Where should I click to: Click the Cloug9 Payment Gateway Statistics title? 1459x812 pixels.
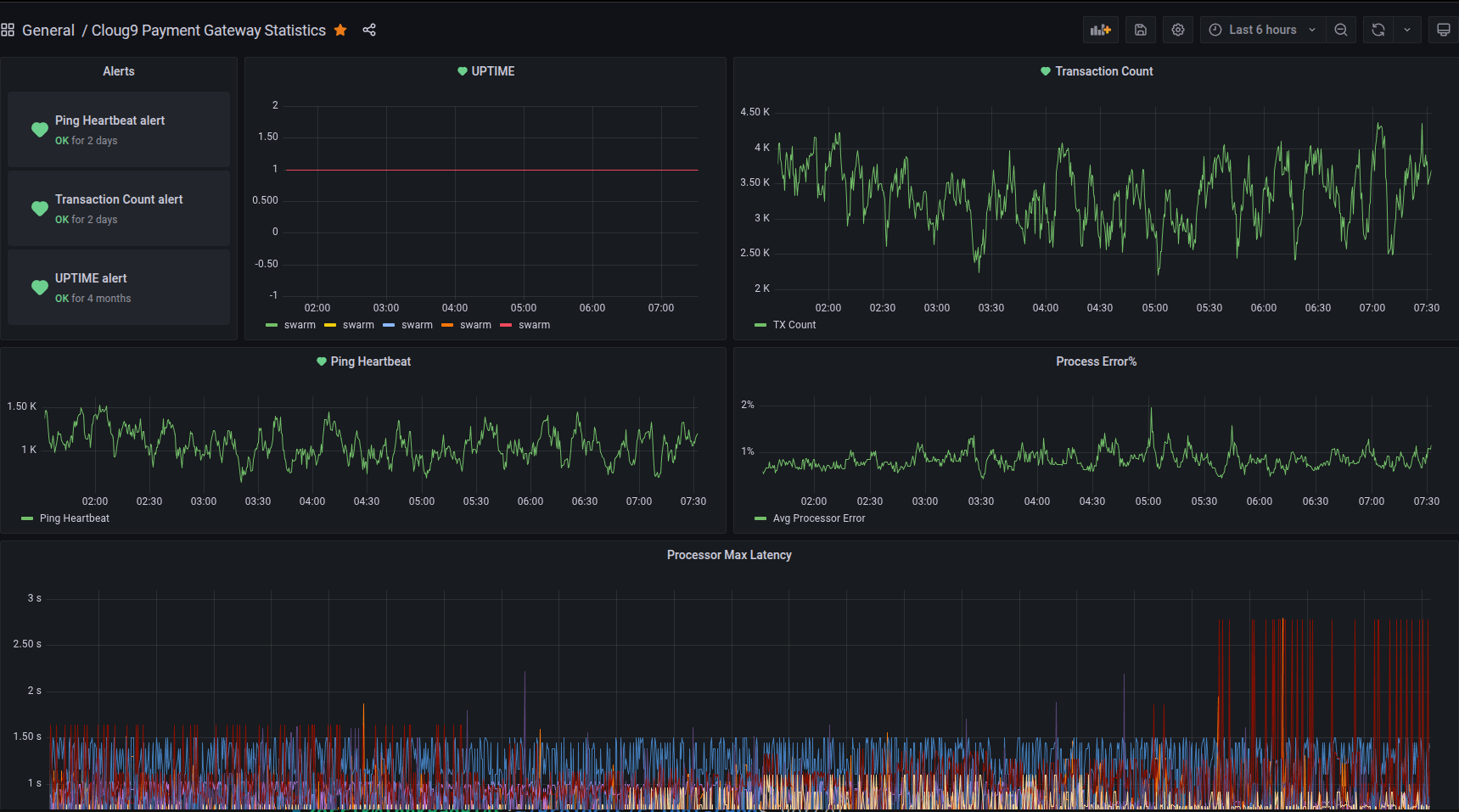click(x=208, y=30)
